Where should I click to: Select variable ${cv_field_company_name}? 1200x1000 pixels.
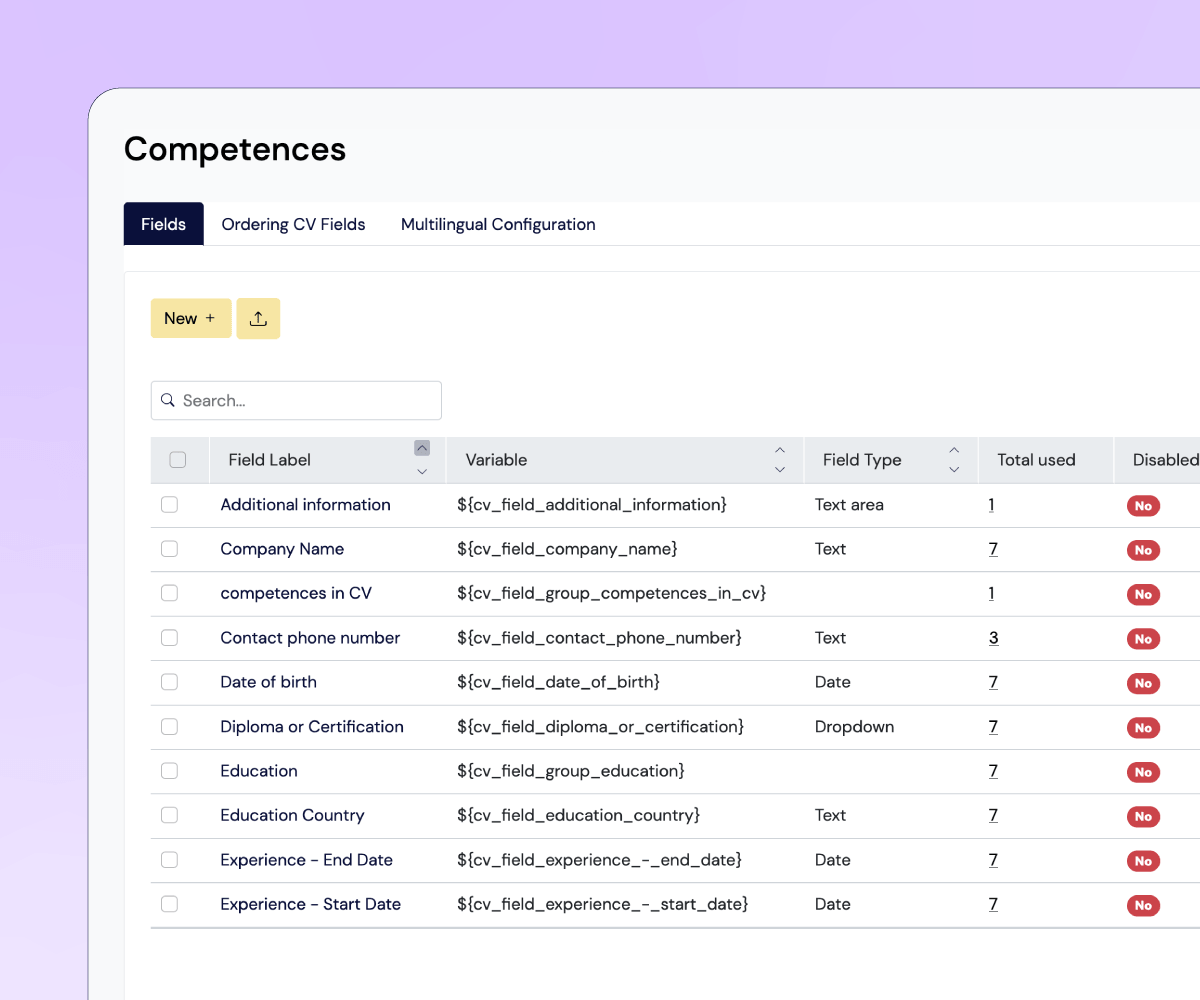pos(567,549)
